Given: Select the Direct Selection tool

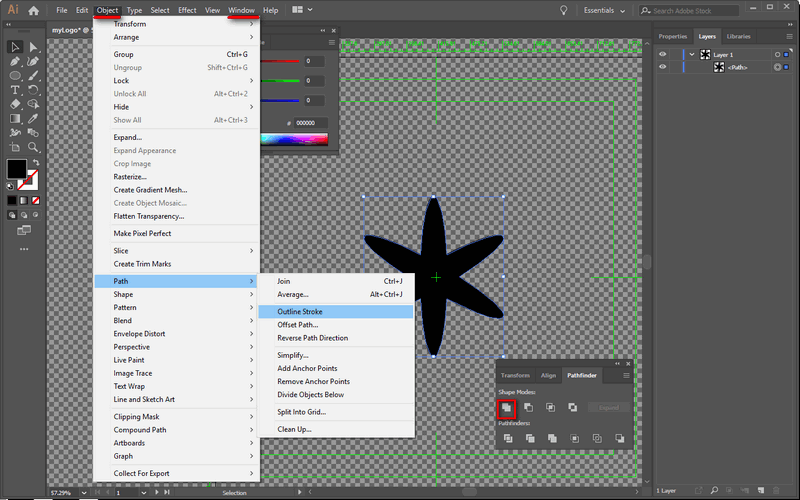Looking at the screenshot, I should click(x=33, y=47).
